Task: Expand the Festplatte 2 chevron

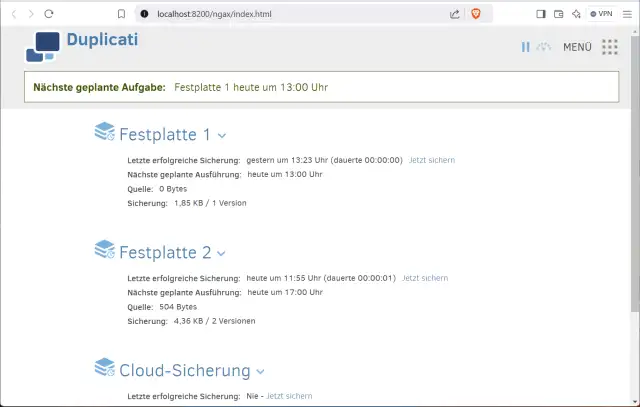Action: coord(222,254)
